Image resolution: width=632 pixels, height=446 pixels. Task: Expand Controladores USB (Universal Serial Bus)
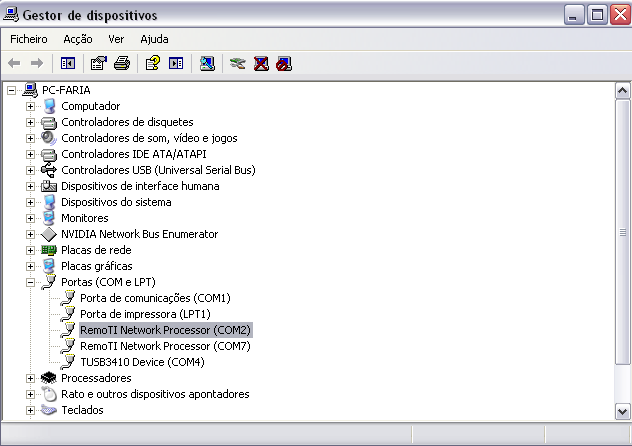point(30,170)
